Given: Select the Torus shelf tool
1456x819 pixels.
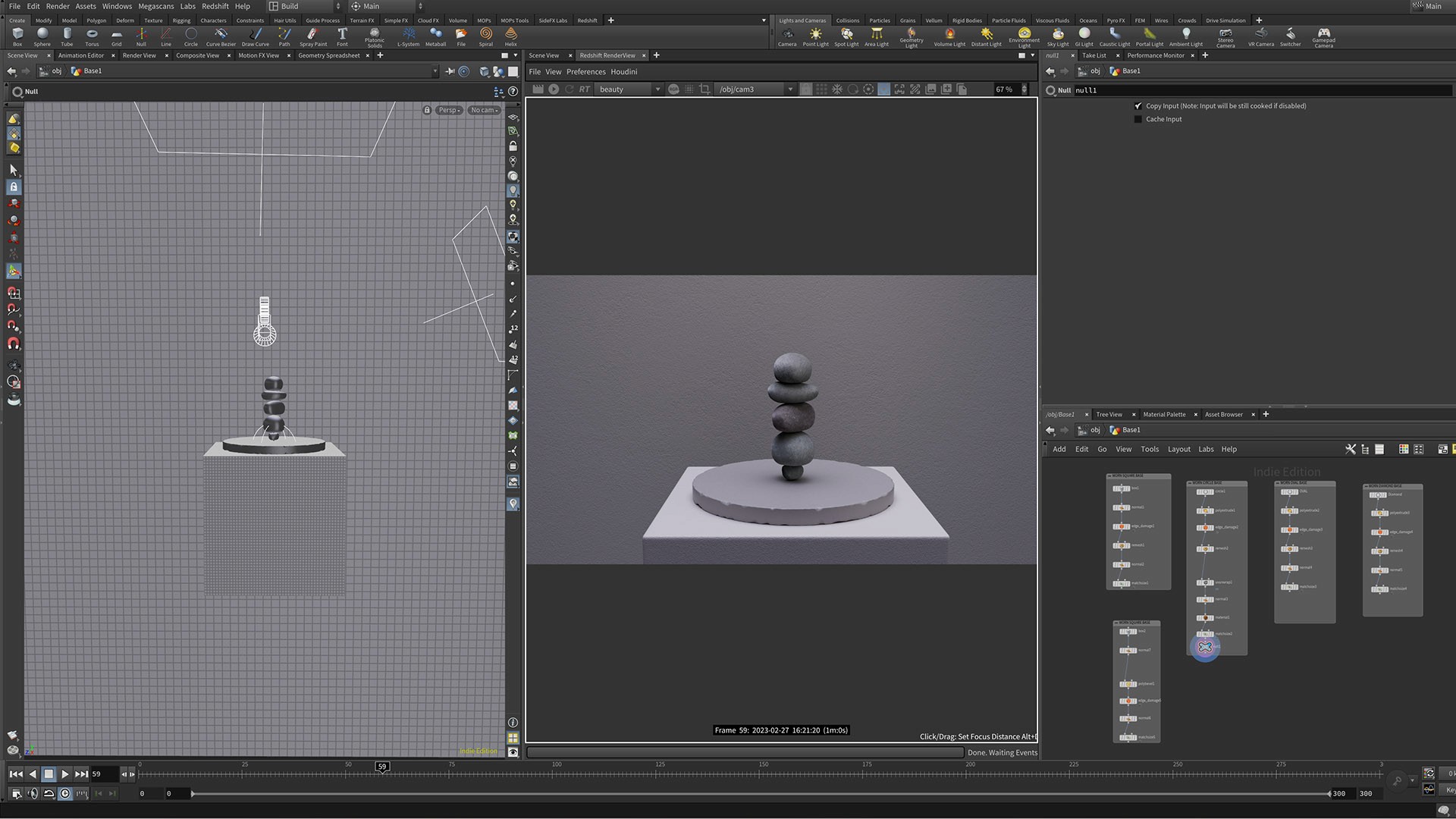Looking at the screenshot, I should (92, 36).
